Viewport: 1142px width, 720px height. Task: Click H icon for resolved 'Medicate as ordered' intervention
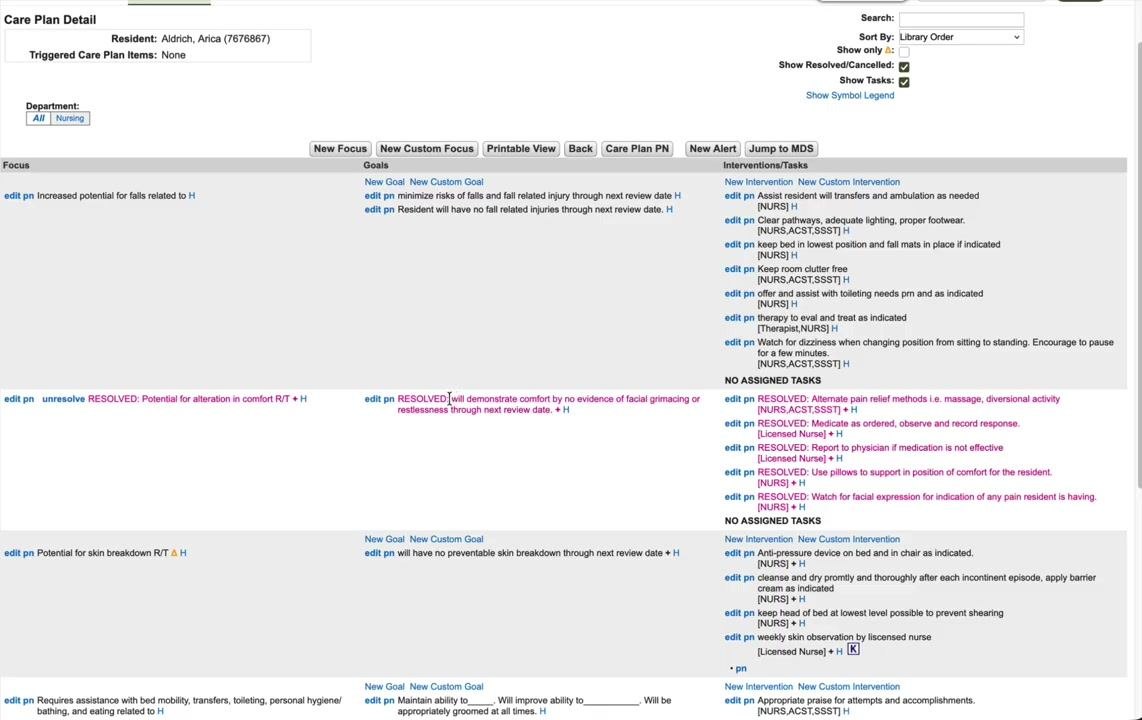point(839,434)
